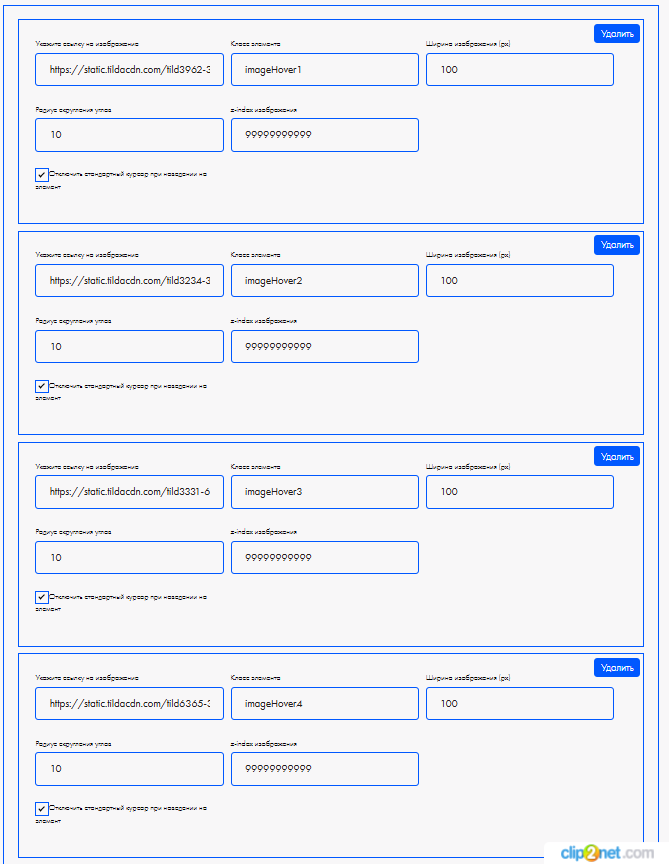Disable the cursor checkbox in imageHover3 block

click(x=42, y=597)
